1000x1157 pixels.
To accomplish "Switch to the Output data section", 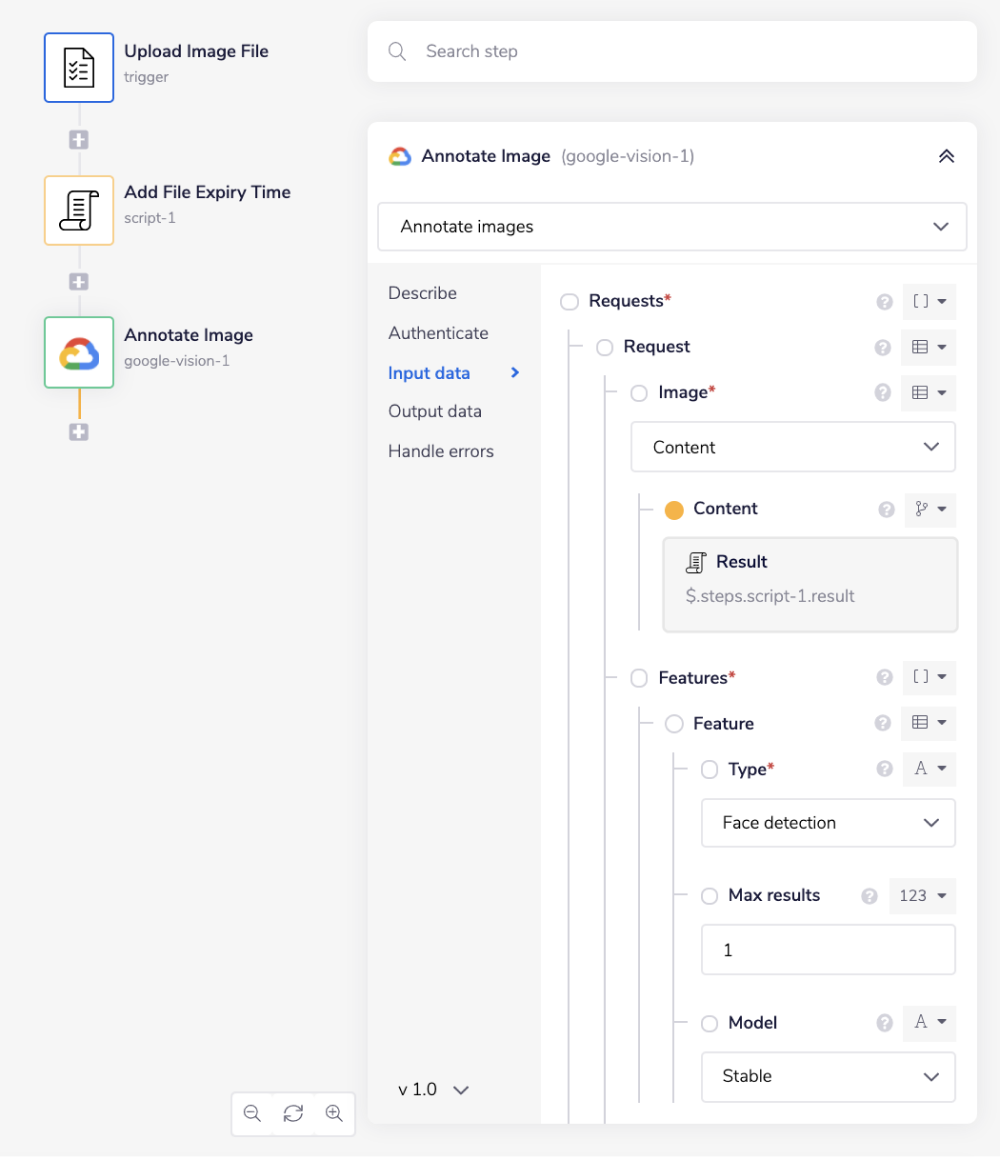I will coord(435,411).
